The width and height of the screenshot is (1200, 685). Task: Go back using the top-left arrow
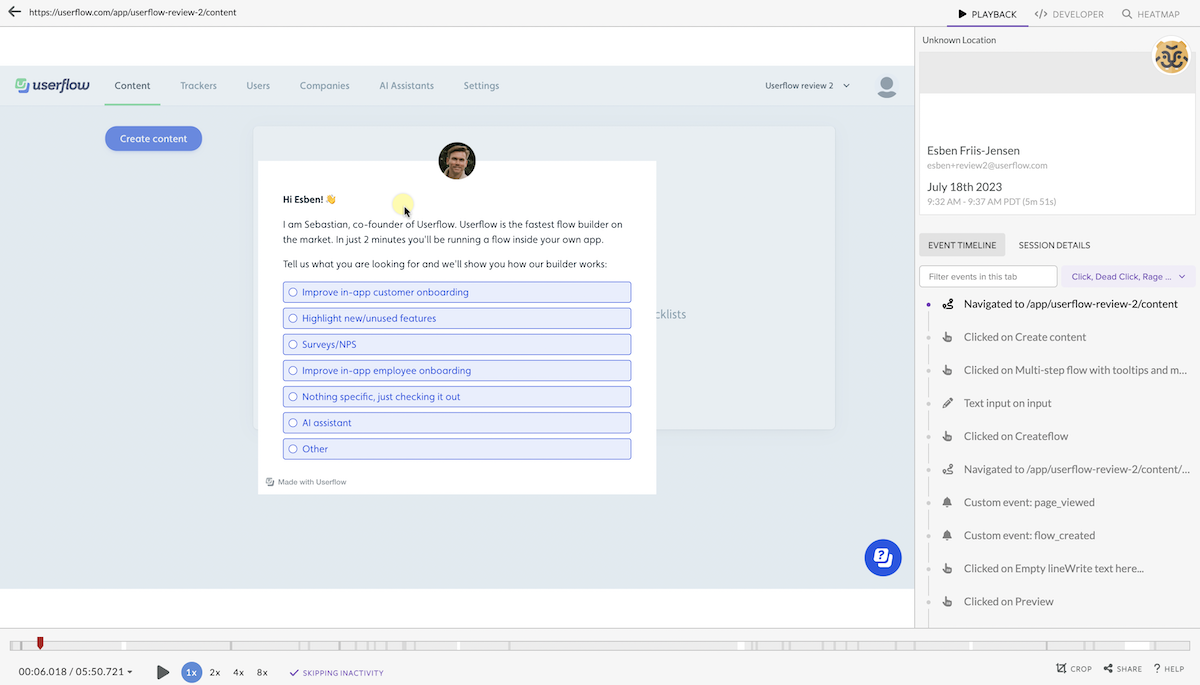(14, 13)
